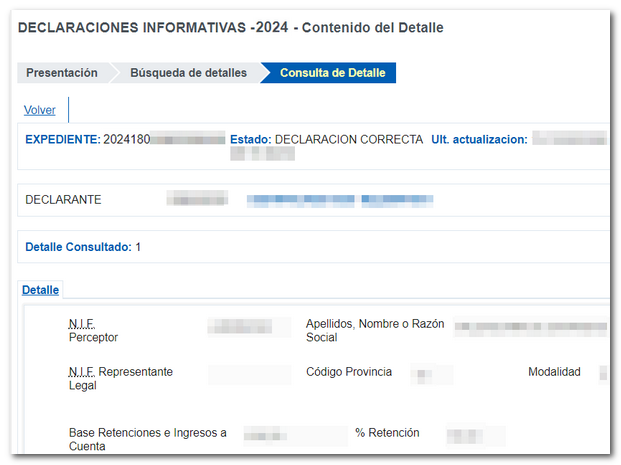Click the Modalidad label
The width and height of the screenshot is (621, 465).
pos(554,372)
